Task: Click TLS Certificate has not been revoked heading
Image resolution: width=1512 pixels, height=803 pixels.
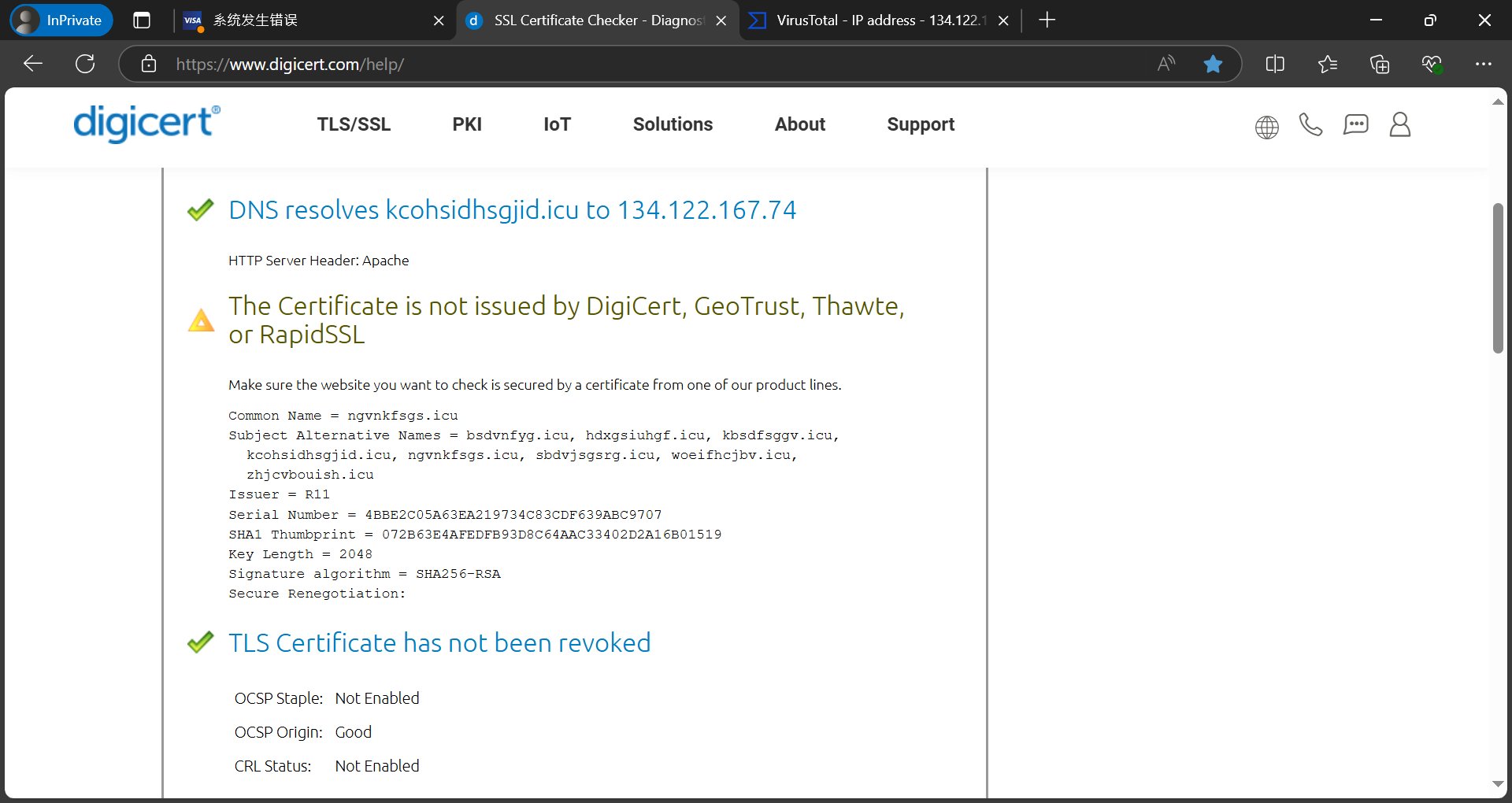Action: click(439, 643)
